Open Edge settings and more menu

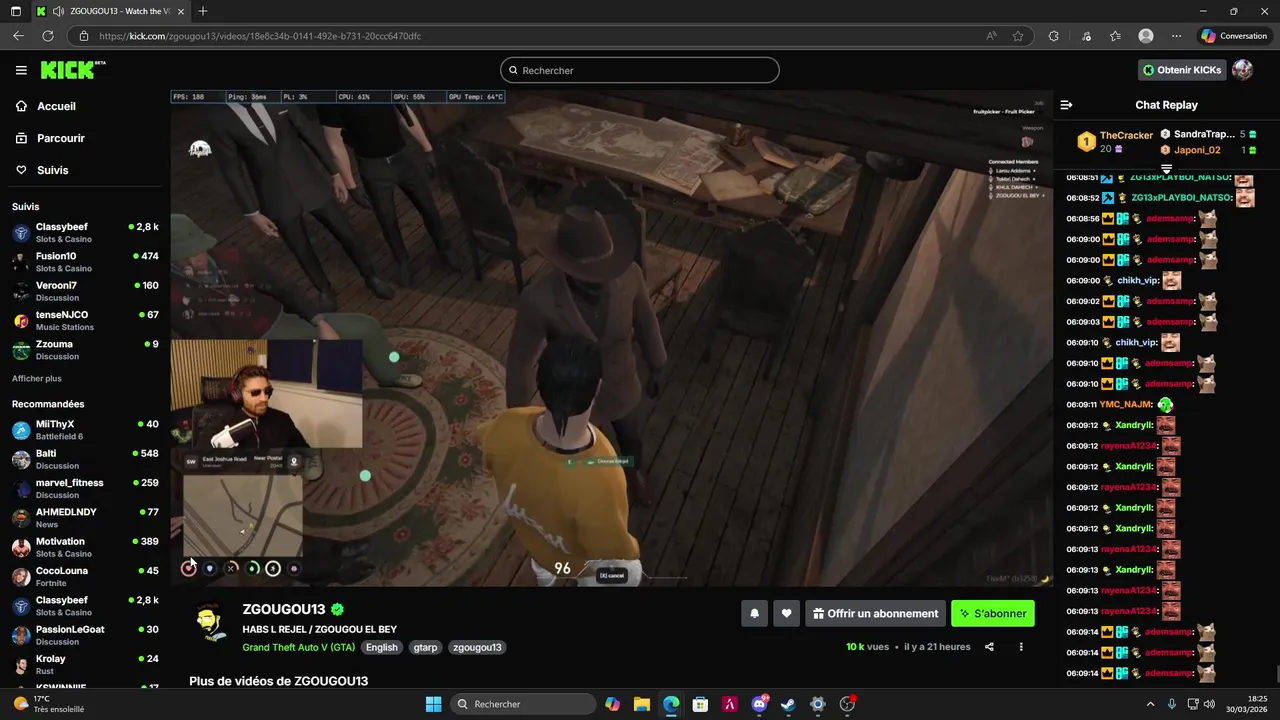click(1177, 36)
